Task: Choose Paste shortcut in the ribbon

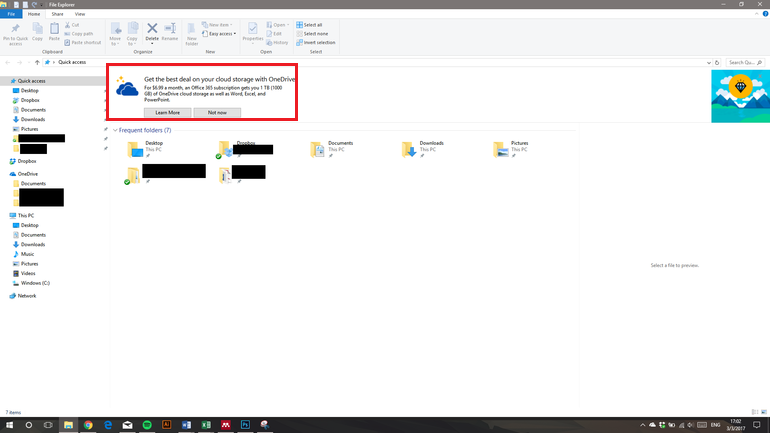Action: (82, 42)
